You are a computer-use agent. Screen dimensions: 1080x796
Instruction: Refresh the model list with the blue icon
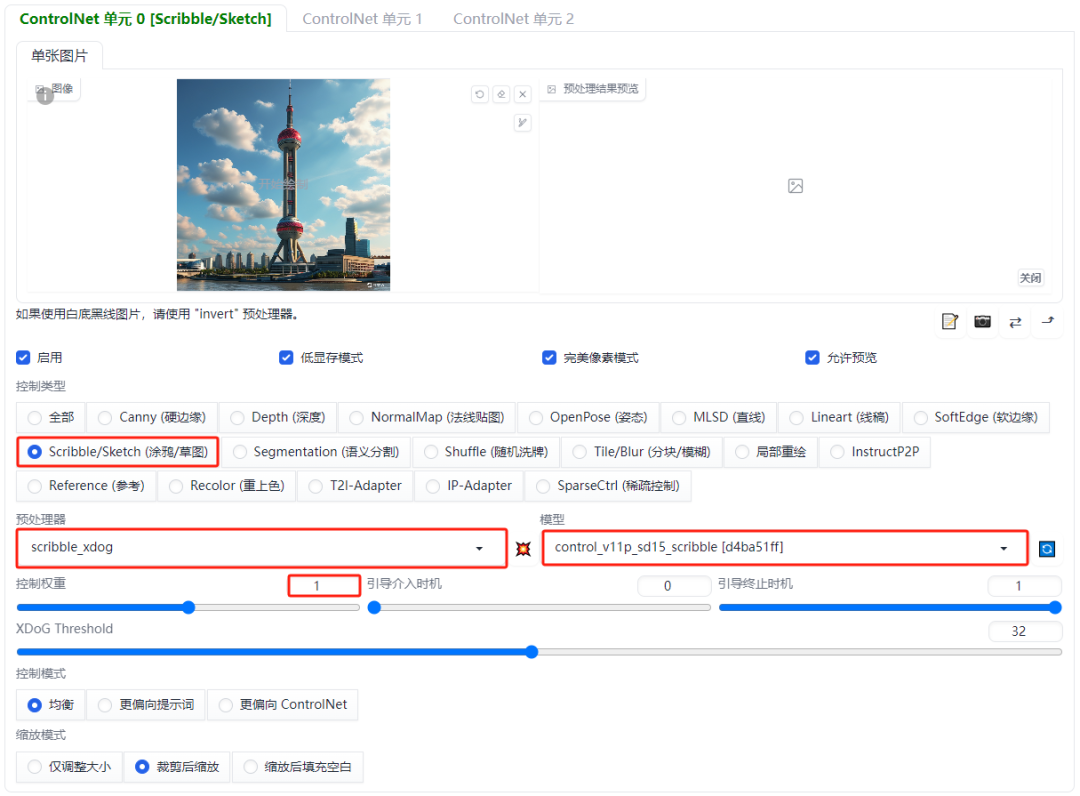click(1047, 549)
